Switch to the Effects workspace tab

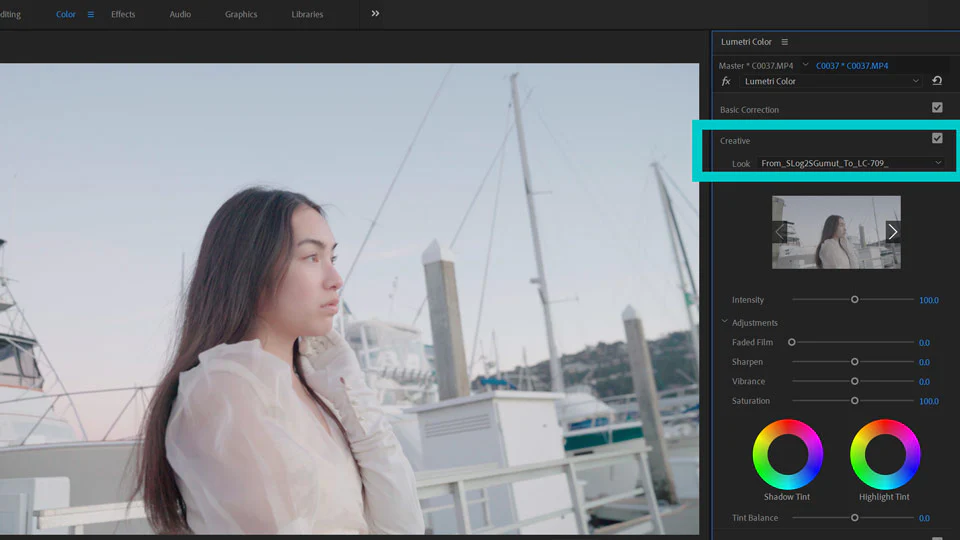coord(123,15)
